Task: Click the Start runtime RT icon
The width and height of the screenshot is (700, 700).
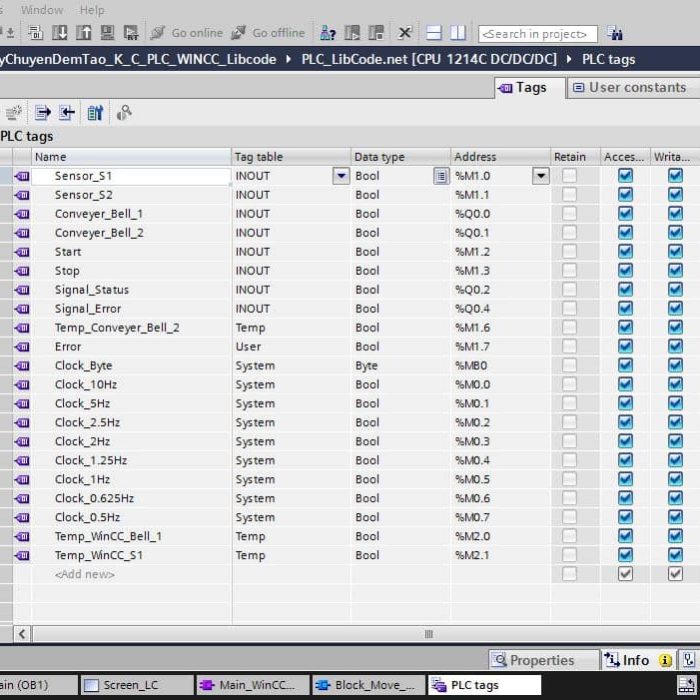Action: [x=131, y=33]
